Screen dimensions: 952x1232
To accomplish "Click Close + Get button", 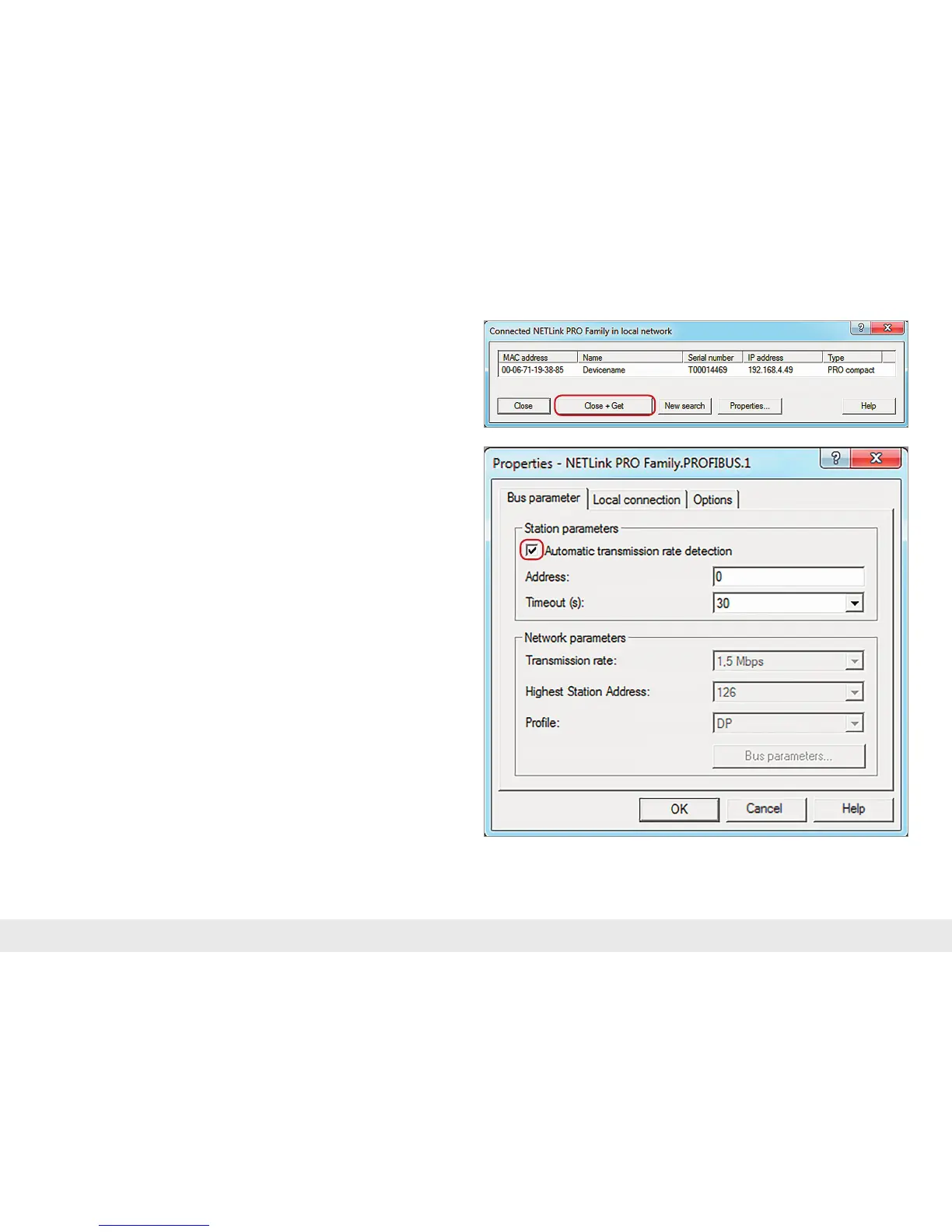I will (604, 406).
